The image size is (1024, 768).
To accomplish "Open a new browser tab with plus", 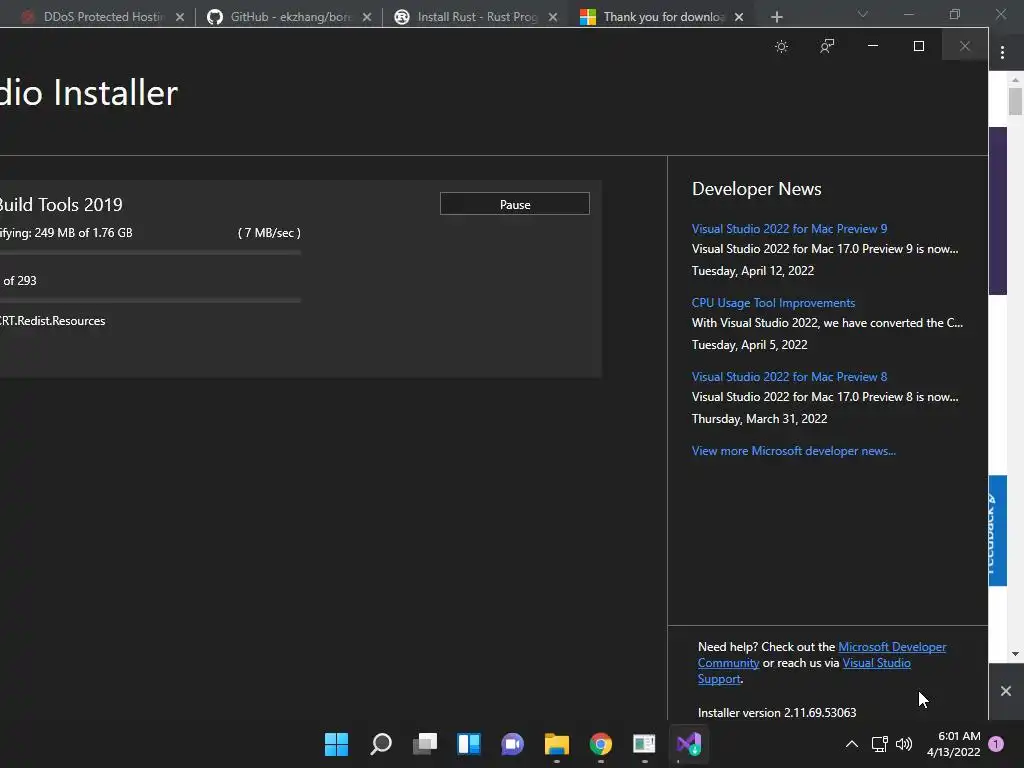I will (776, 17).
